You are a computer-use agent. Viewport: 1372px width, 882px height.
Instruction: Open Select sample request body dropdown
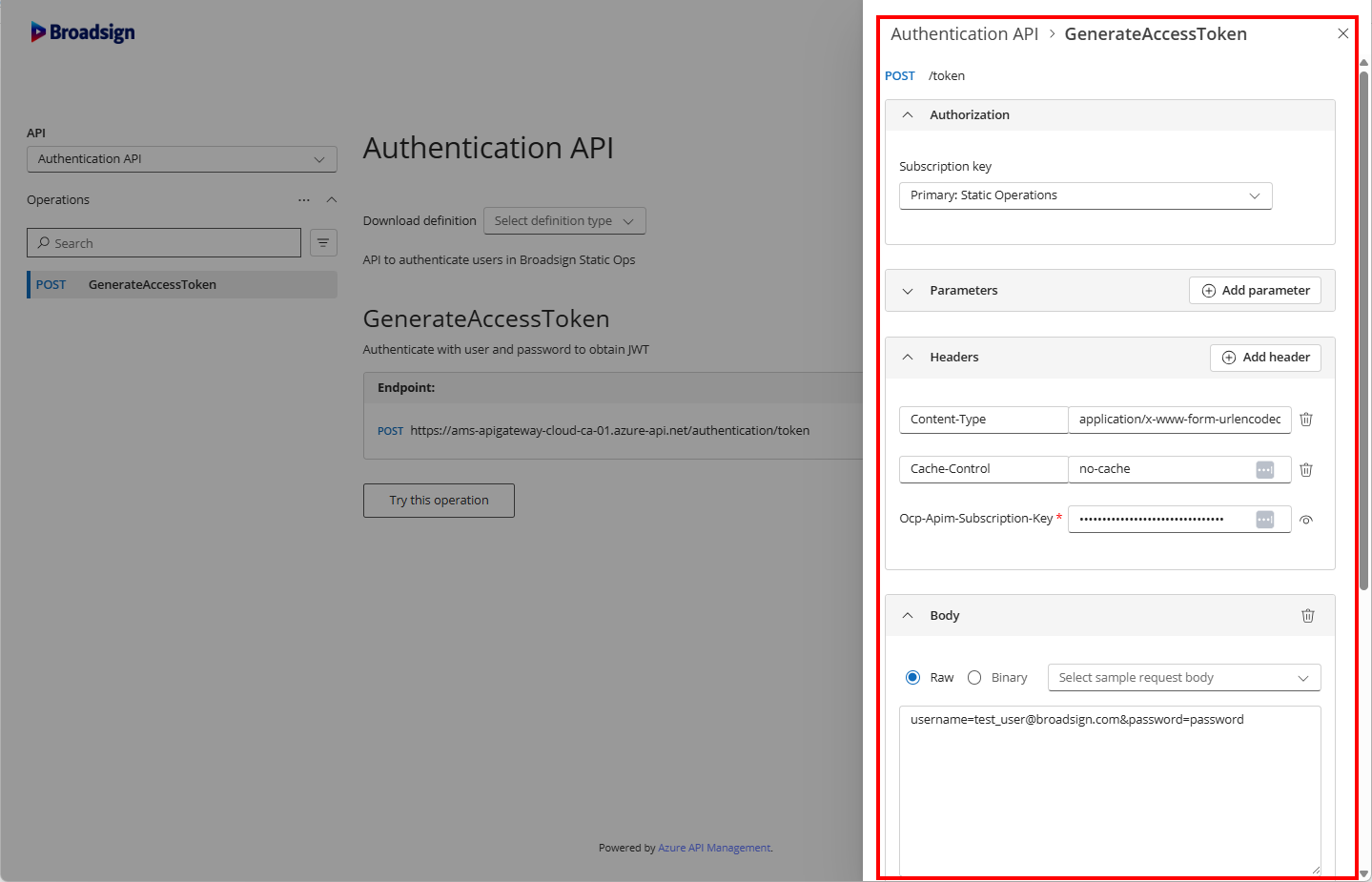(x=1183, y=678)
